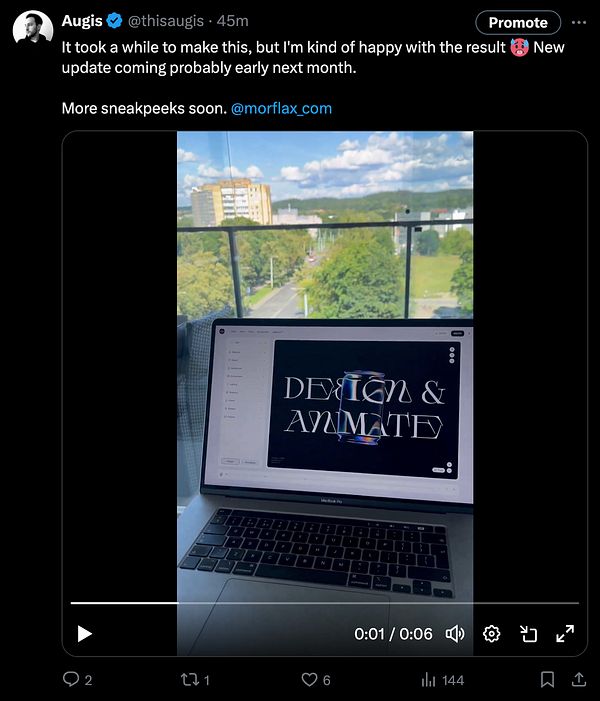
Task: Open the @morflax_com mention link
Action: [281, 108]
